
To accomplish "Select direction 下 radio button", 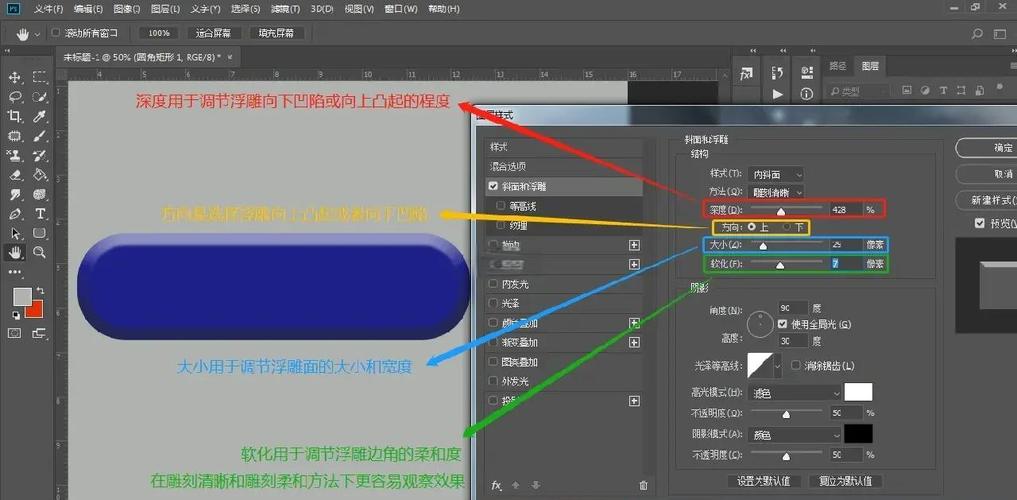I will [787, 228].
